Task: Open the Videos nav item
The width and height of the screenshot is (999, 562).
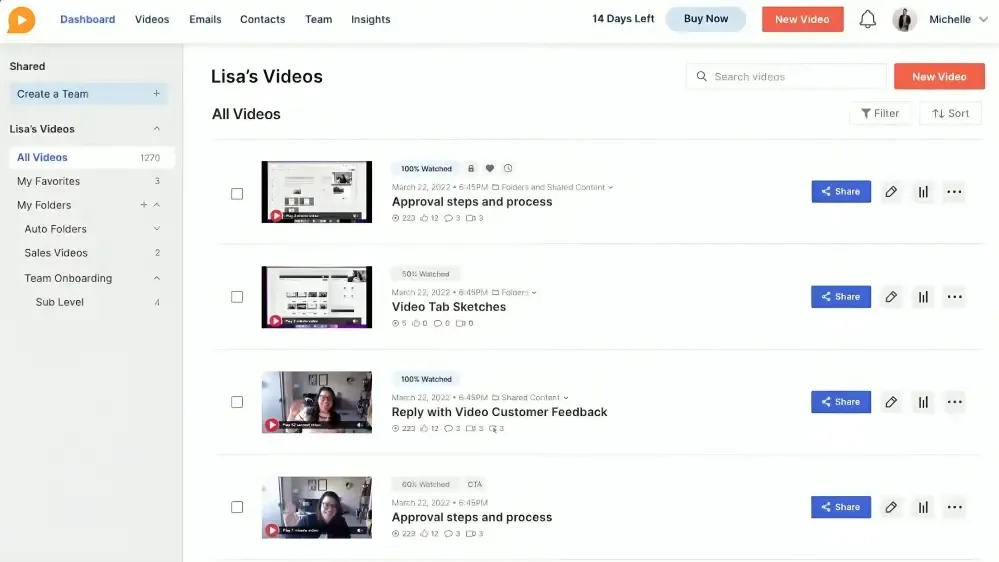Action: pos(152,20)
